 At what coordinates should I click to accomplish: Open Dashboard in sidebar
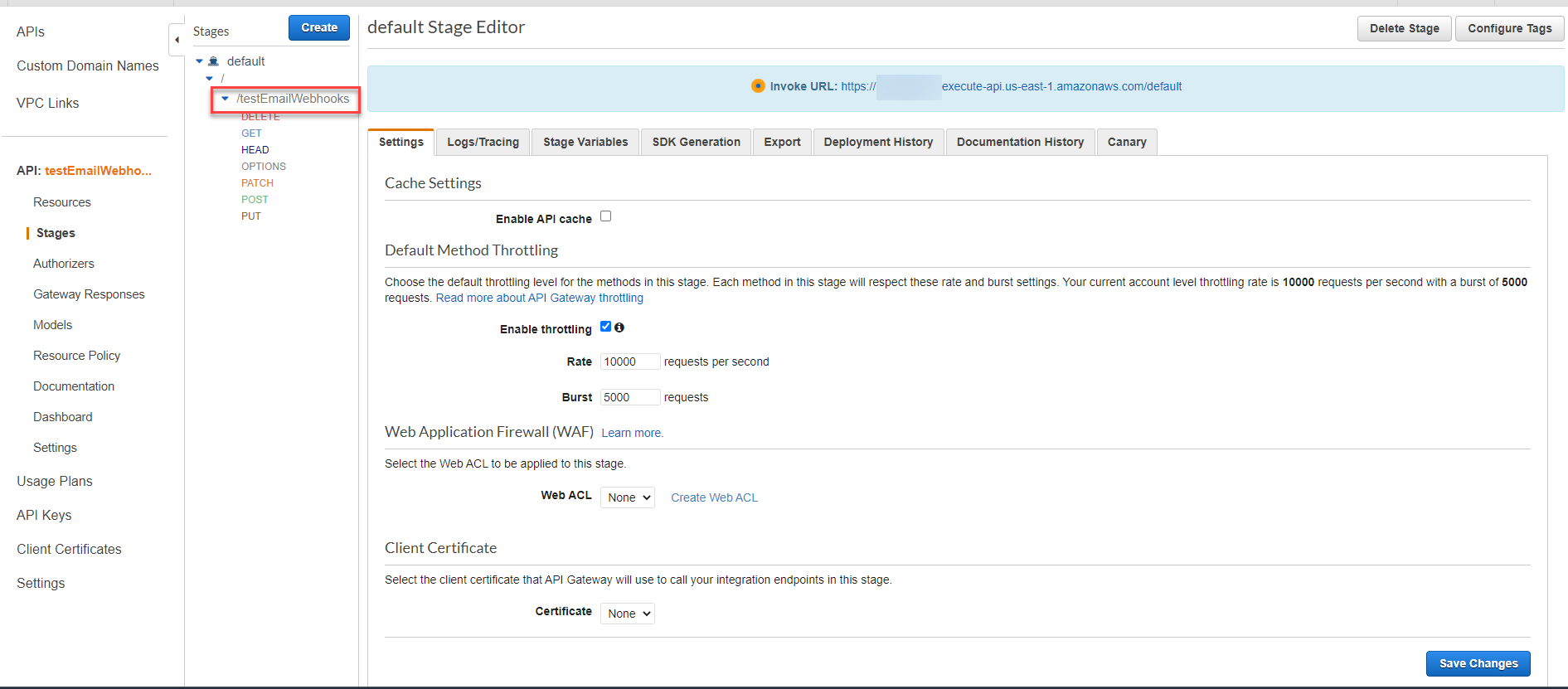point(63,417)
